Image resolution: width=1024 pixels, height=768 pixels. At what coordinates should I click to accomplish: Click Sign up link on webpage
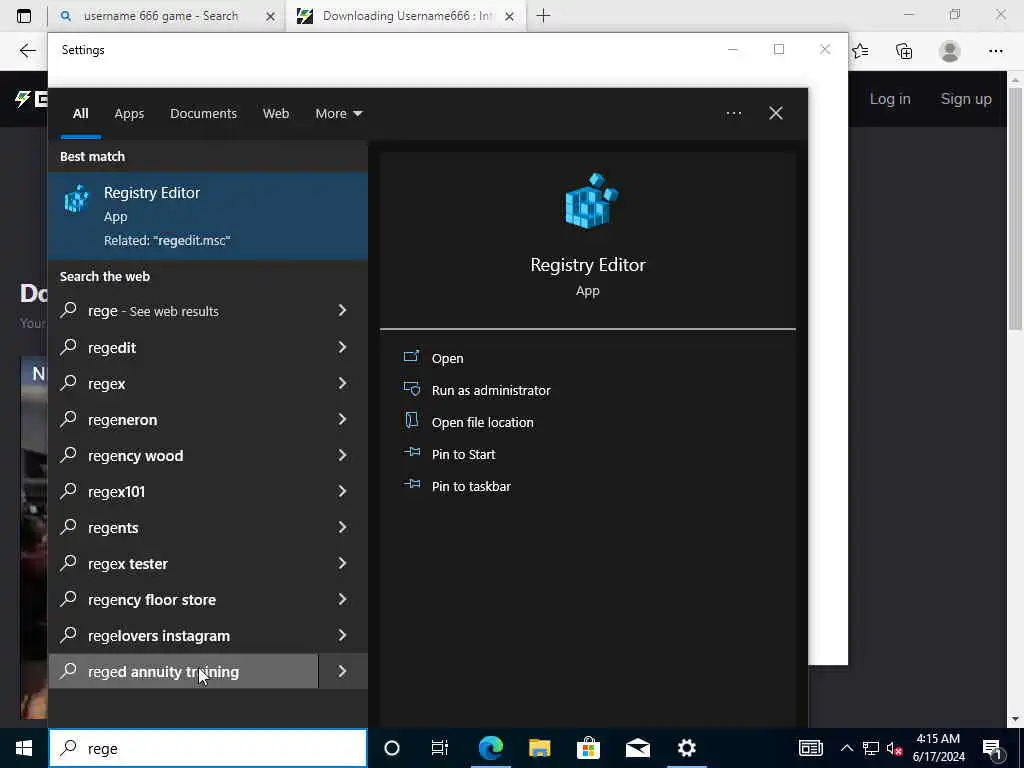coord(966,99)
